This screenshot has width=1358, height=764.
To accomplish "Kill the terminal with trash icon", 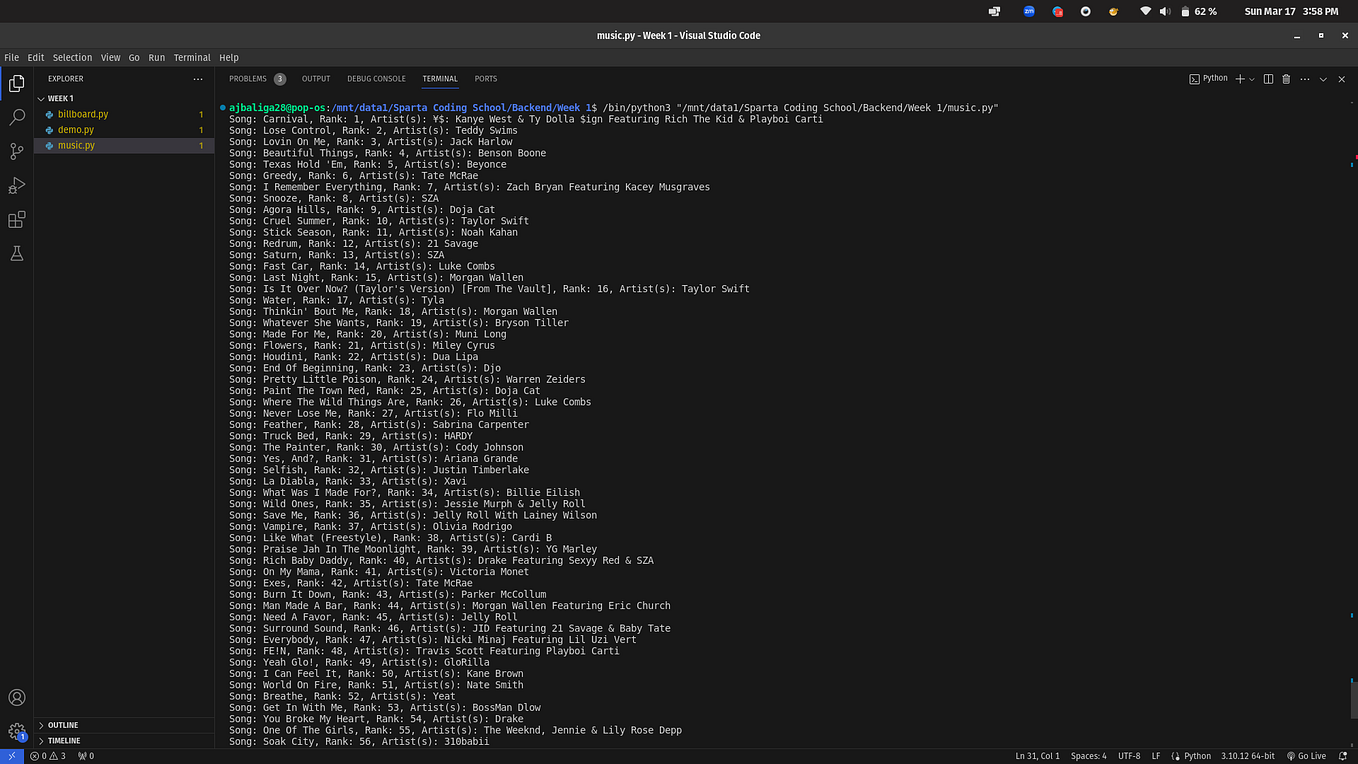I will [x=1286, y=78].
